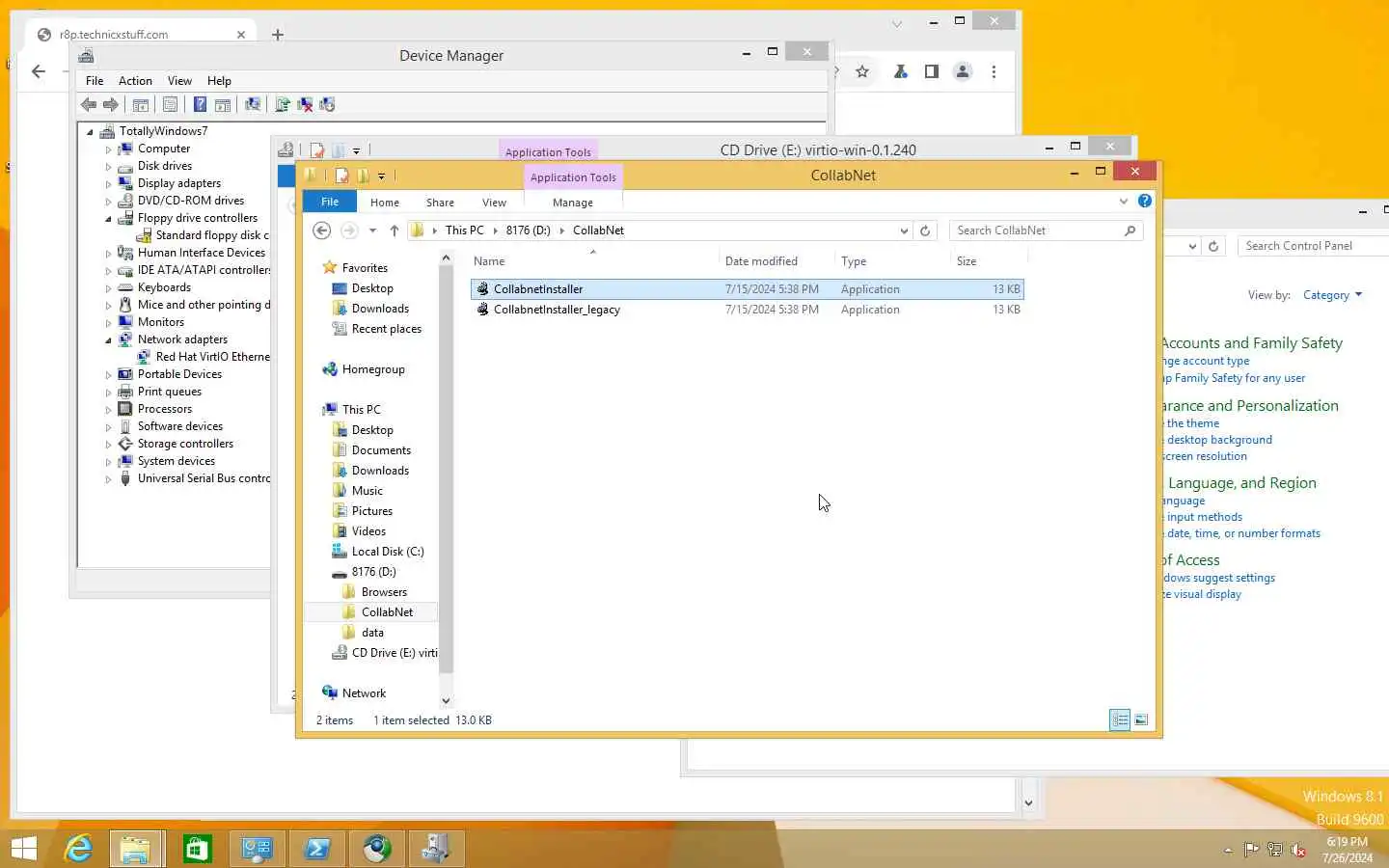This screenshot has width=1389, height=868.
Task: Click Back arrow in Device Manager toolbar
Action: (x=89, y=104)
